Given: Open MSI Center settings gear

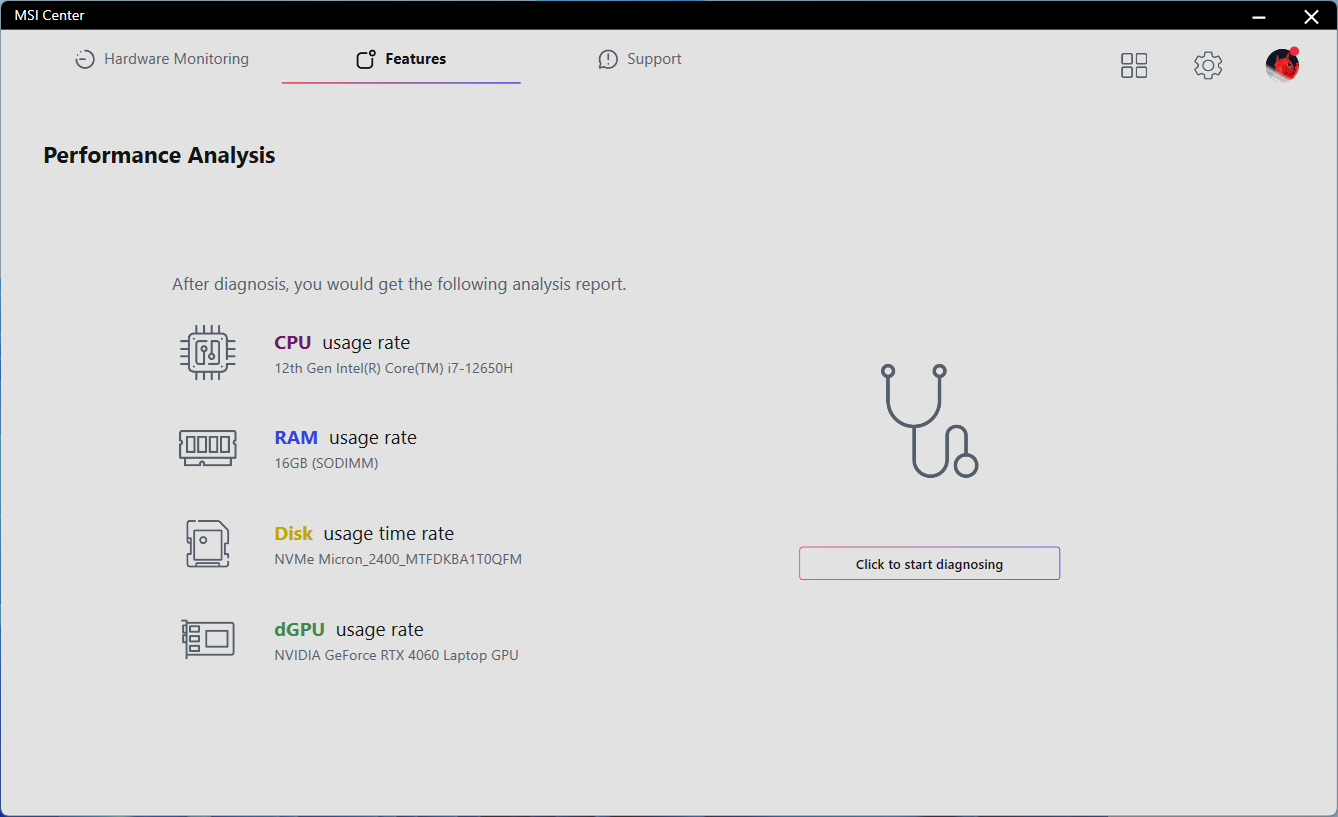Looking at the screenshot, I should (x=1208, y=66).
